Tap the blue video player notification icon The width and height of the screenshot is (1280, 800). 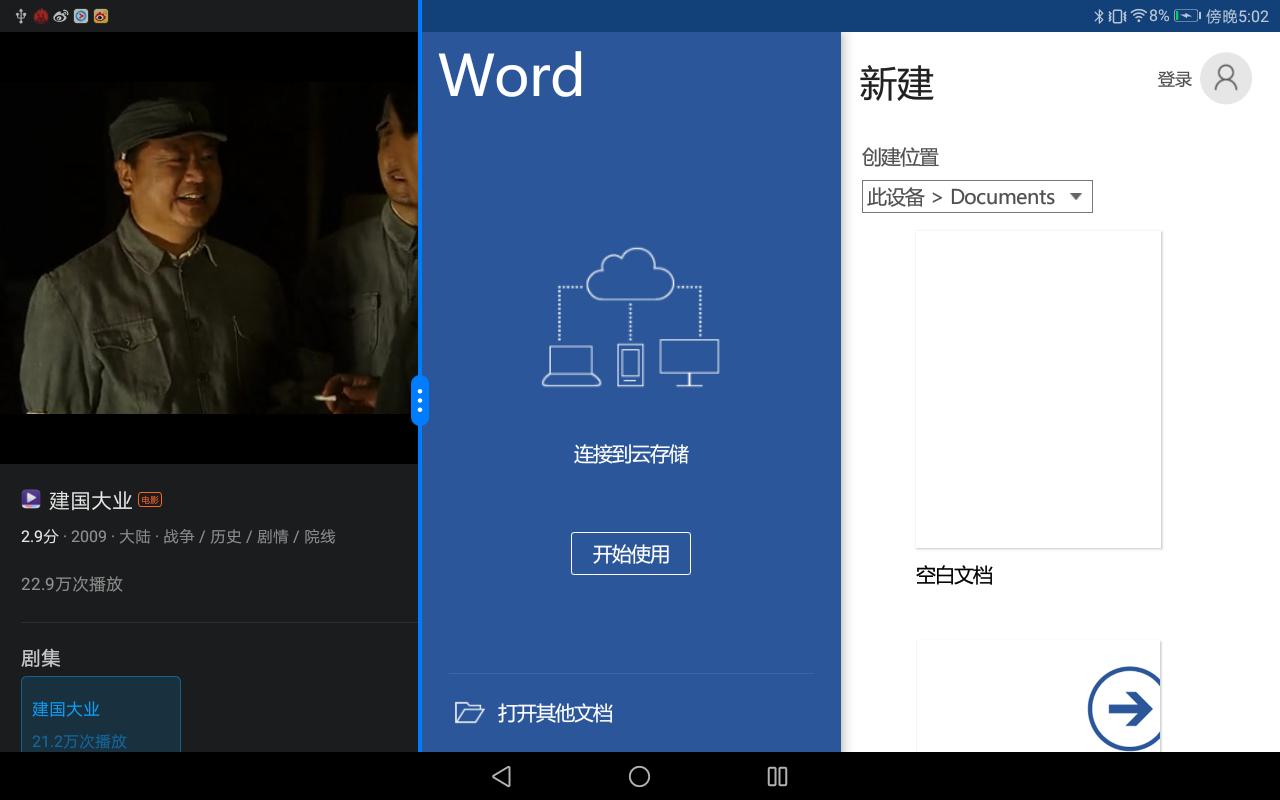coord(81,16)
